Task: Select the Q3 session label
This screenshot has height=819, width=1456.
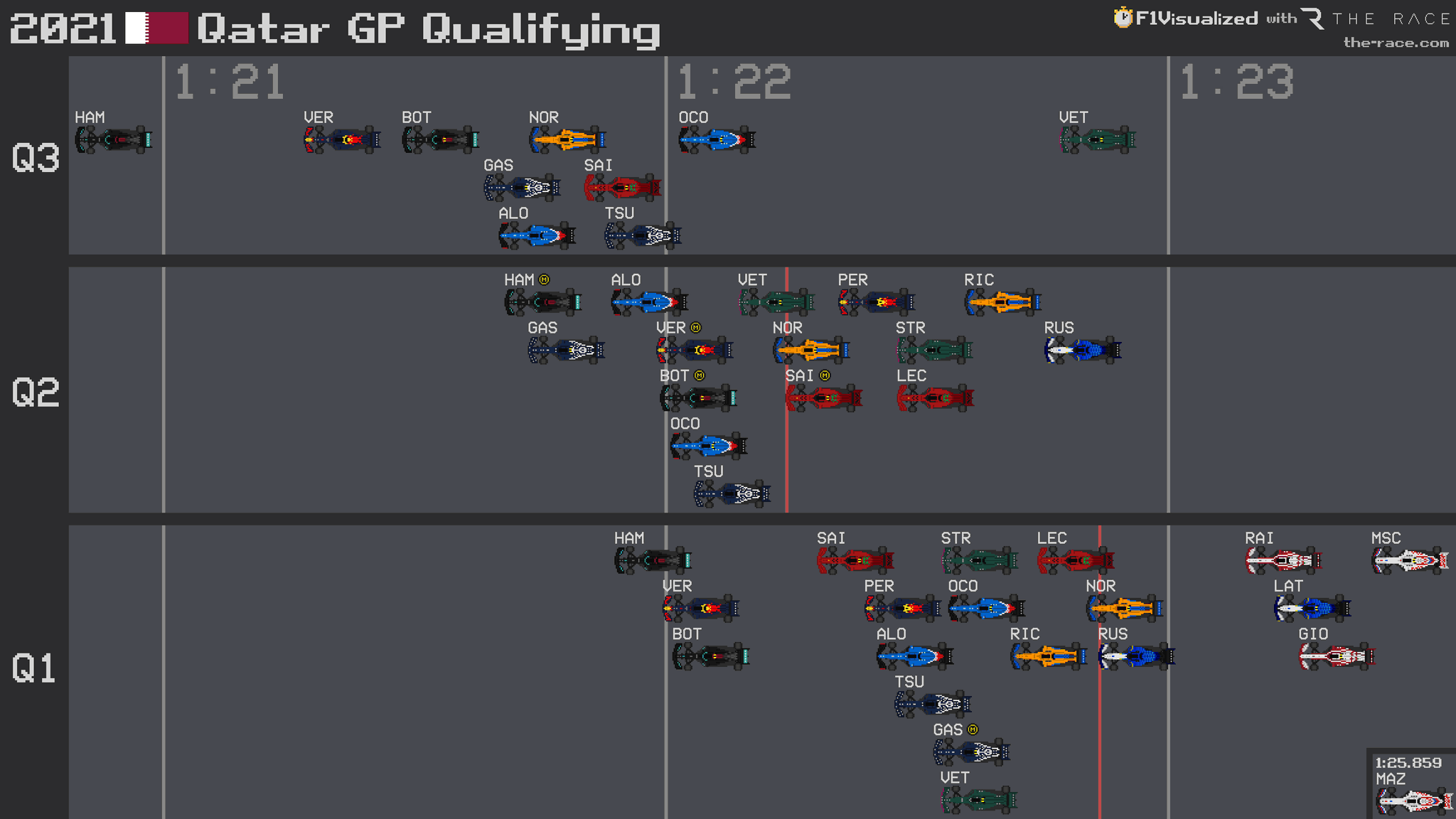Action: [x=35, y=158]
